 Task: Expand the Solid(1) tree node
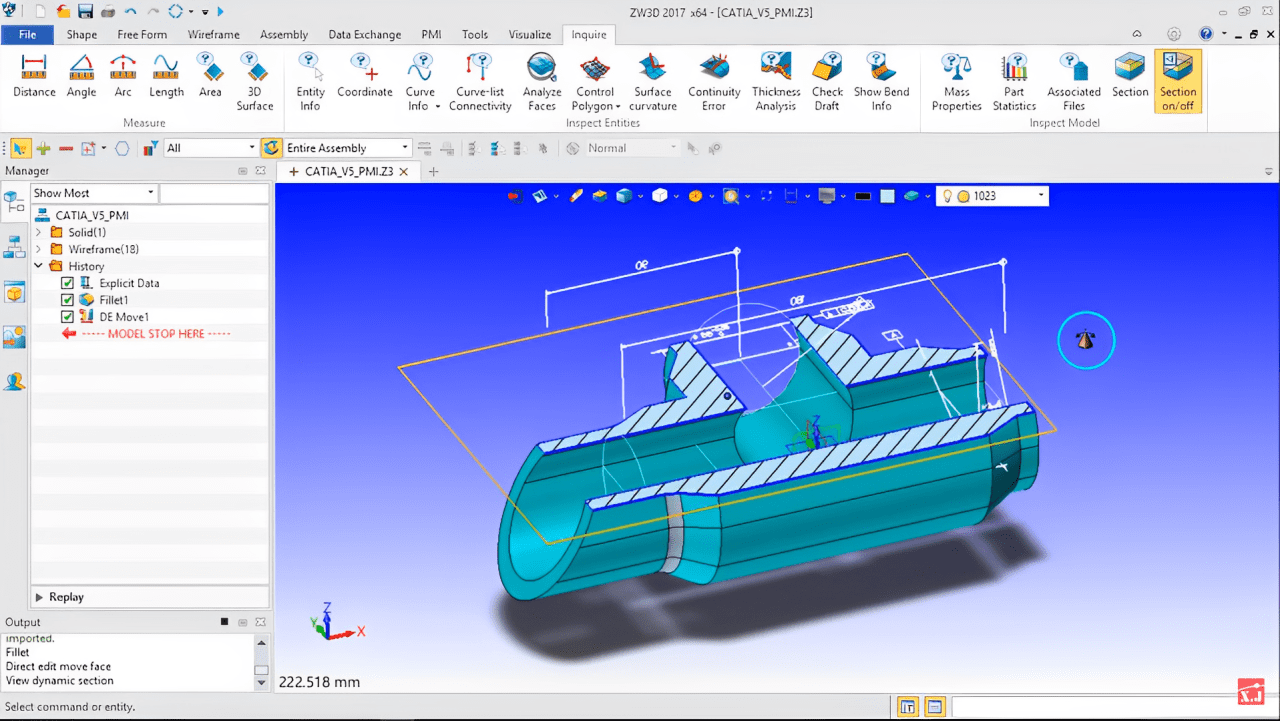pos(39,232)
